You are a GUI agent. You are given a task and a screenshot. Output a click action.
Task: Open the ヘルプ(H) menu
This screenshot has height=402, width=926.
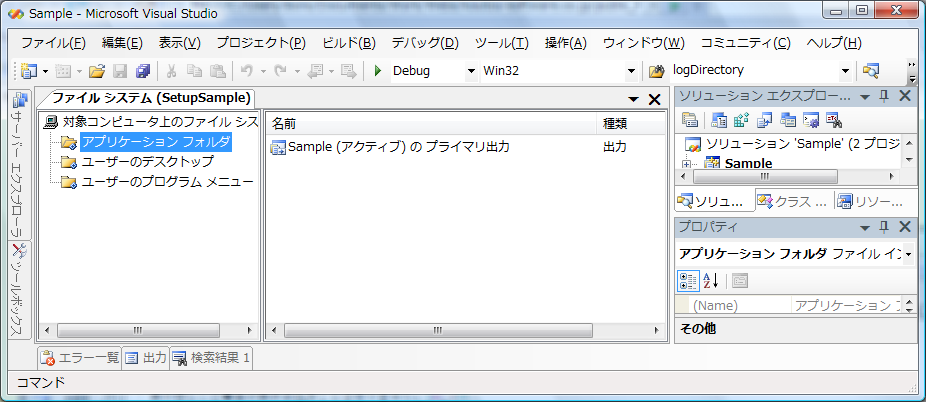834,43
